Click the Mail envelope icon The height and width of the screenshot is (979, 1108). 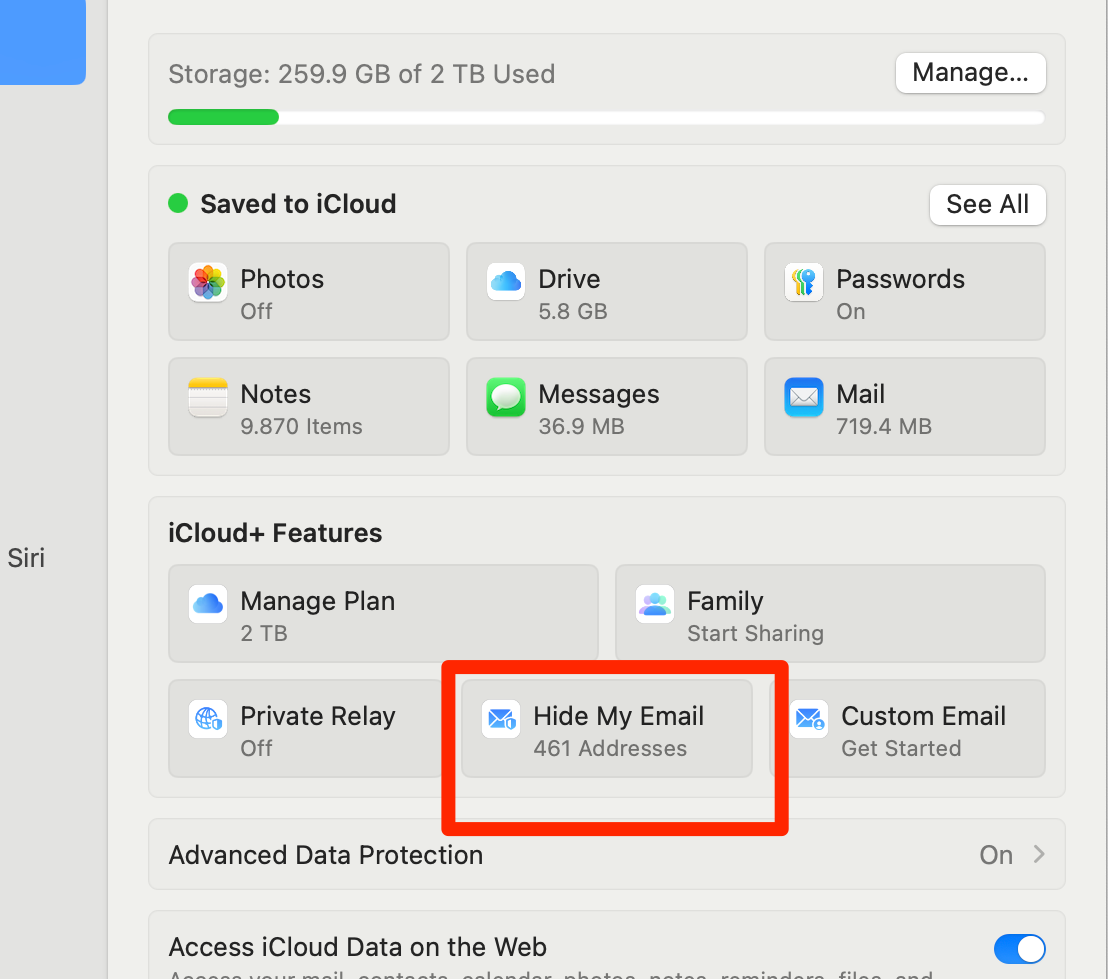click(804, 397)
